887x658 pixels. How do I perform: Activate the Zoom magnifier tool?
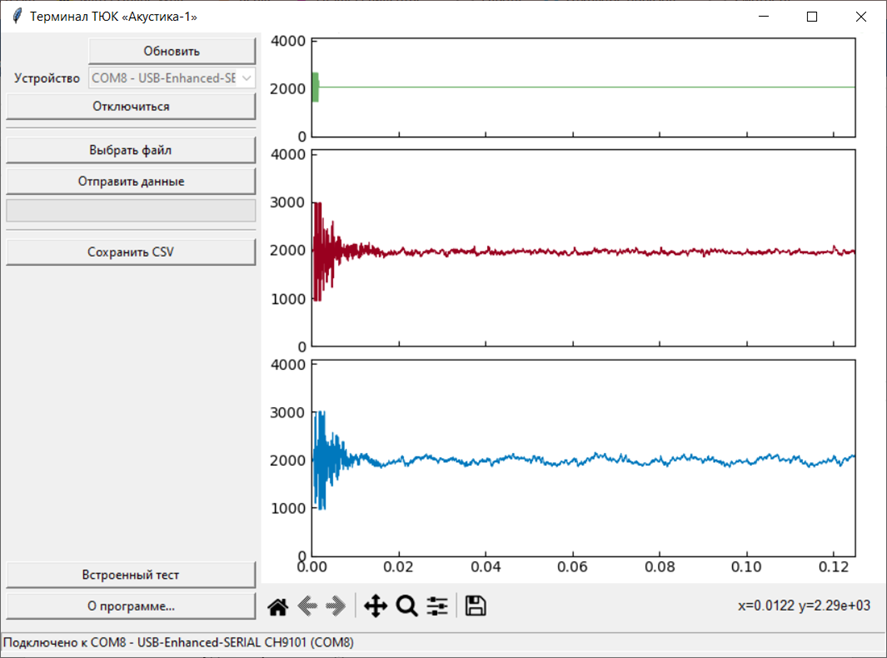(x=406, y=606)
